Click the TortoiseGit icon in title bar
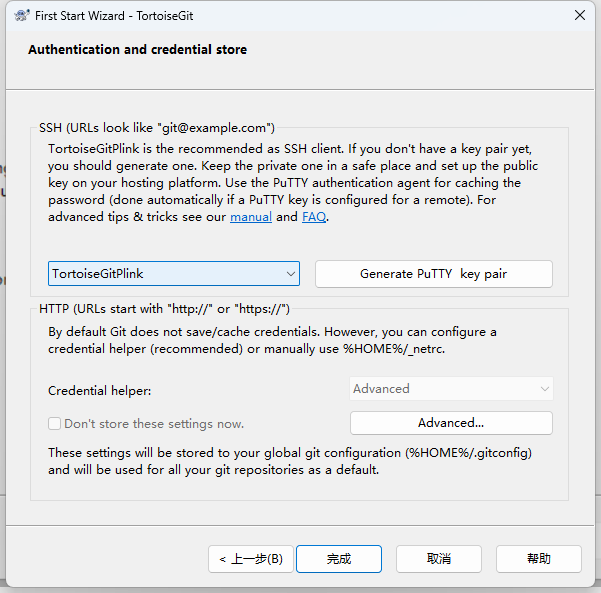Screen dimensions: 601x593 click(x=20, y=16)
